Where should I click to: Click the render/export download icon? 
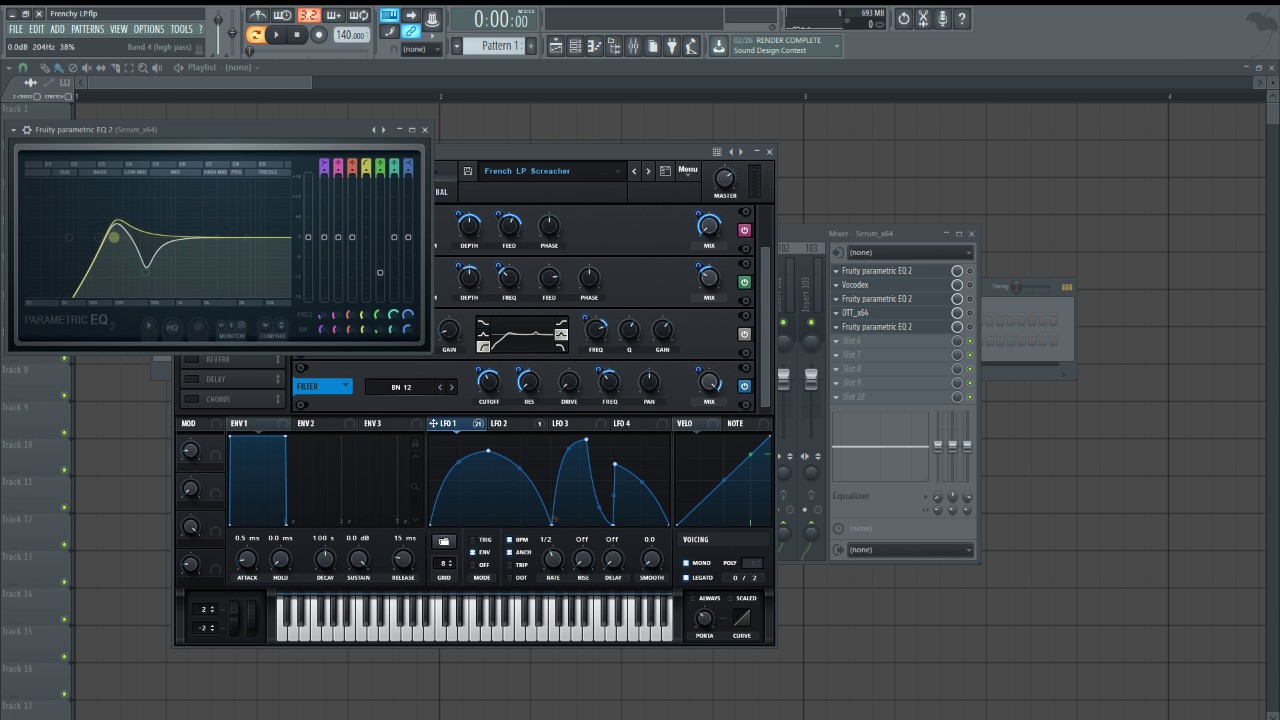point(719,46)
